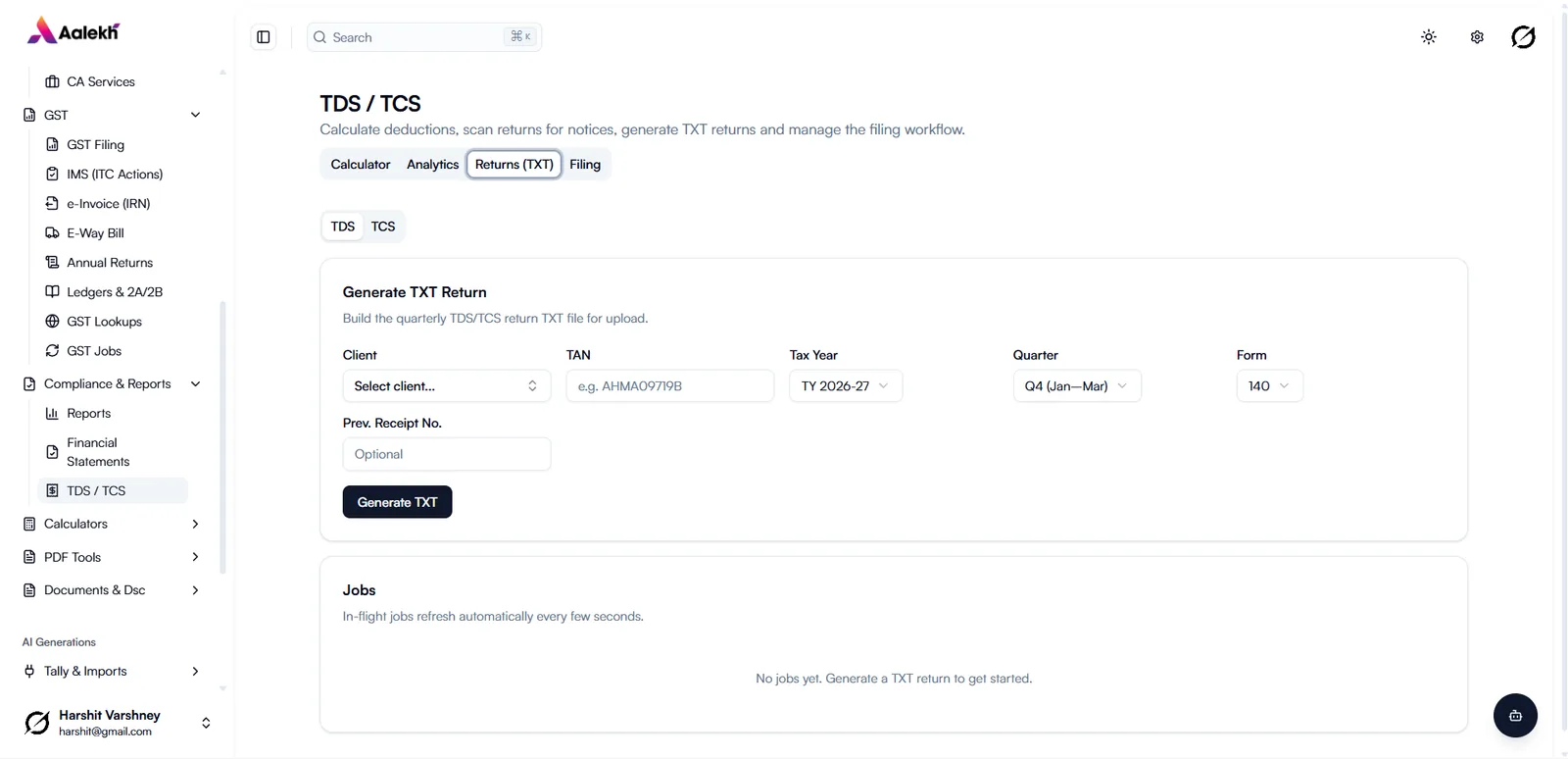Open the Select client dropdown
This screenshot has width=1568, height=759.
[x=447, y=385]
